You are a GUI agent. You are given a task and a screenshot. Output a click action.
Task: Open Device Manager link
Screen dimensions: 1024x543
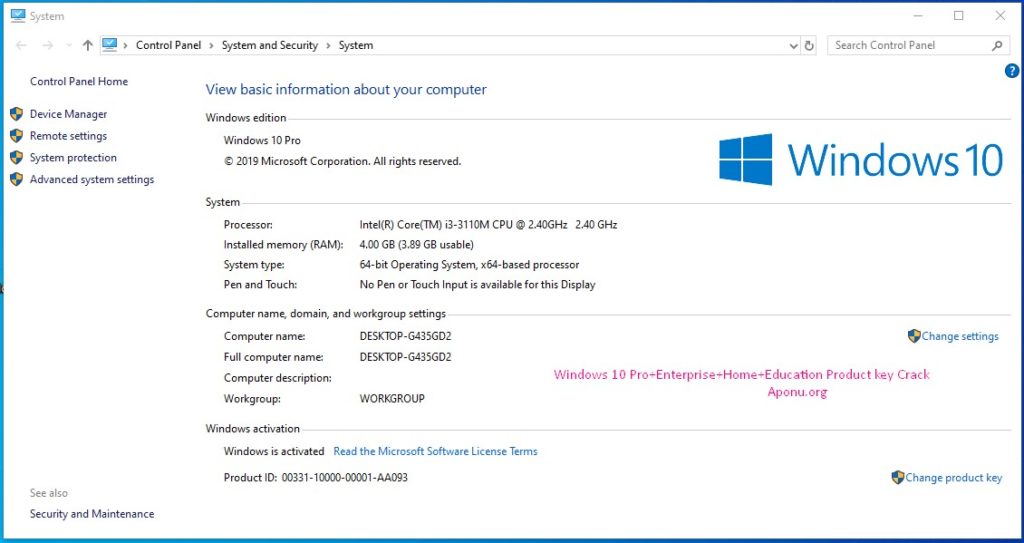69,114
